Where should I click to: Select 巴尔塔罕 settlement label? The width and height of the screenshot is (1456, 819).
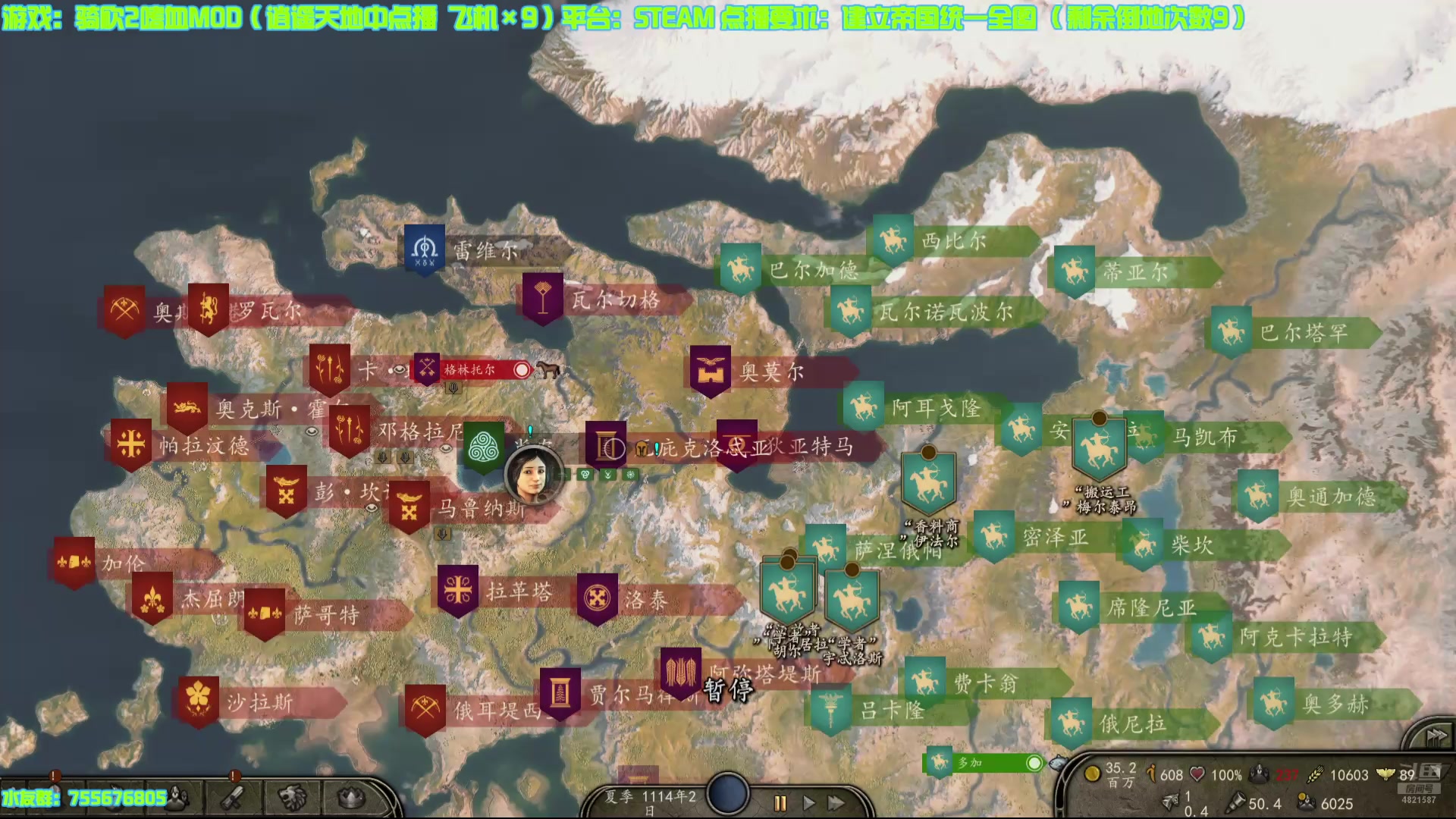1304,333
